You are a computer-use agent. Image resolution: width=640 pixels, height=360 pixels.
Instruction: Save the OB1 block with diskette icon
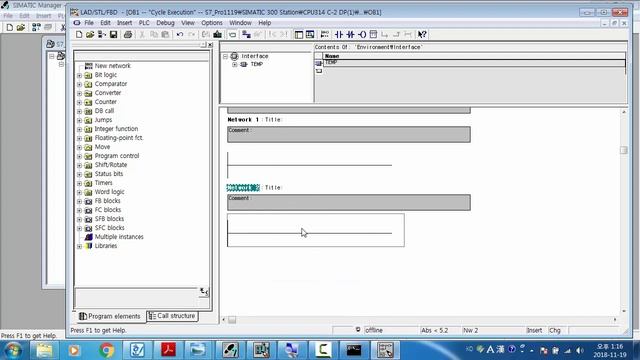click(113, 35)
